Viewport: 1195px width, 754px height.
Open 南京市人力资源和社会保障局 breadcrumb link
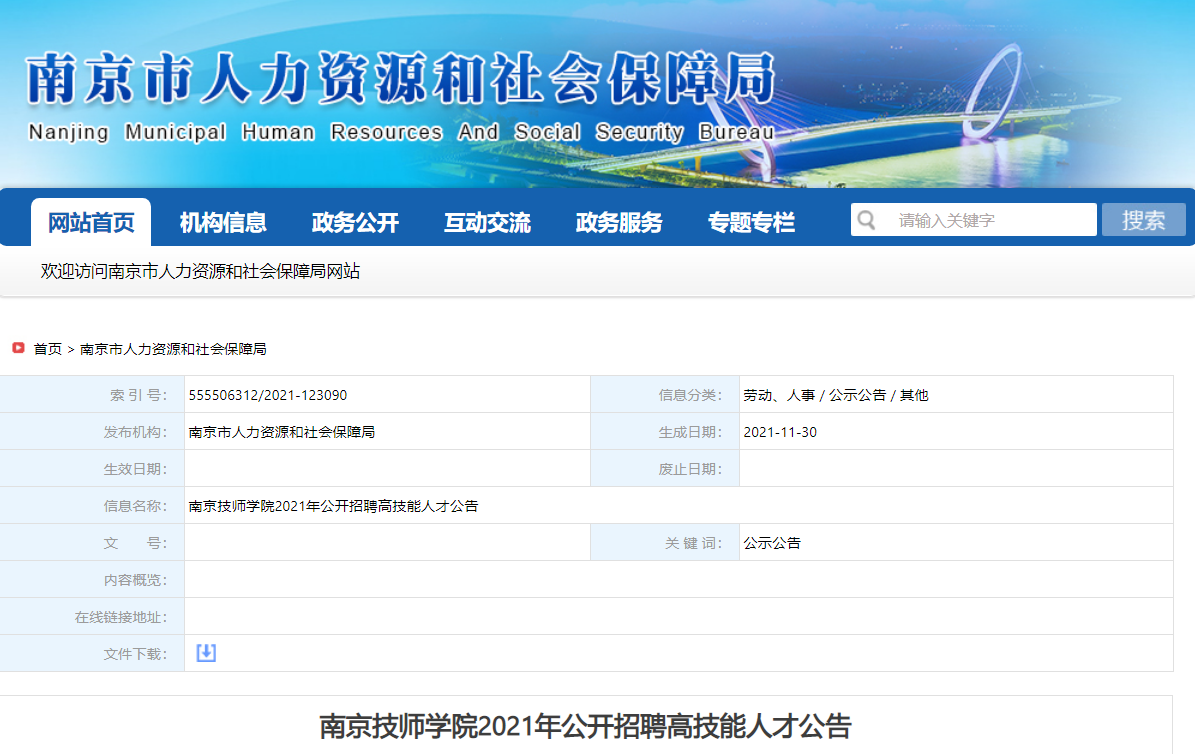(x=173, y=349)
